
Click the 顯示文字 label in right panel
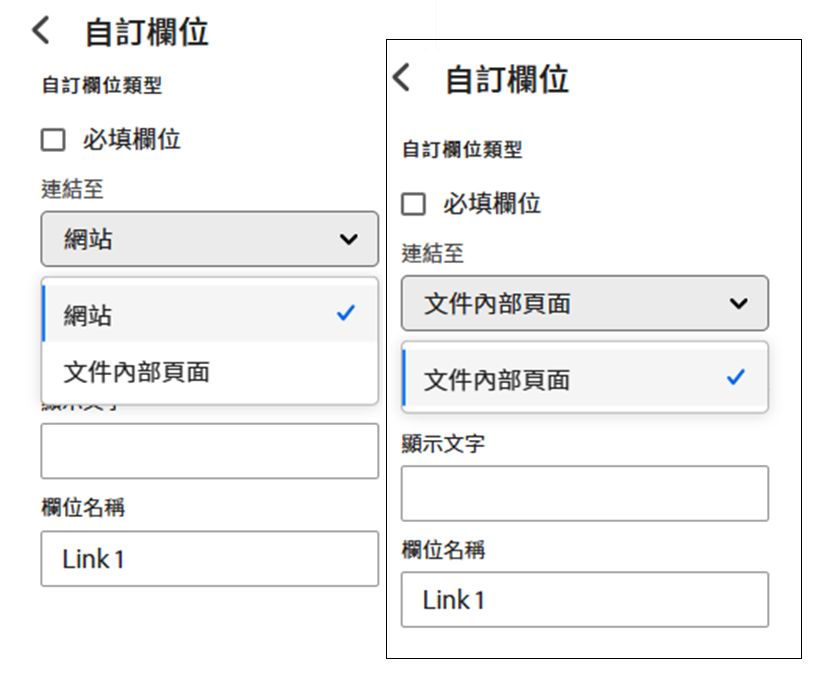(x=443, y=444)
